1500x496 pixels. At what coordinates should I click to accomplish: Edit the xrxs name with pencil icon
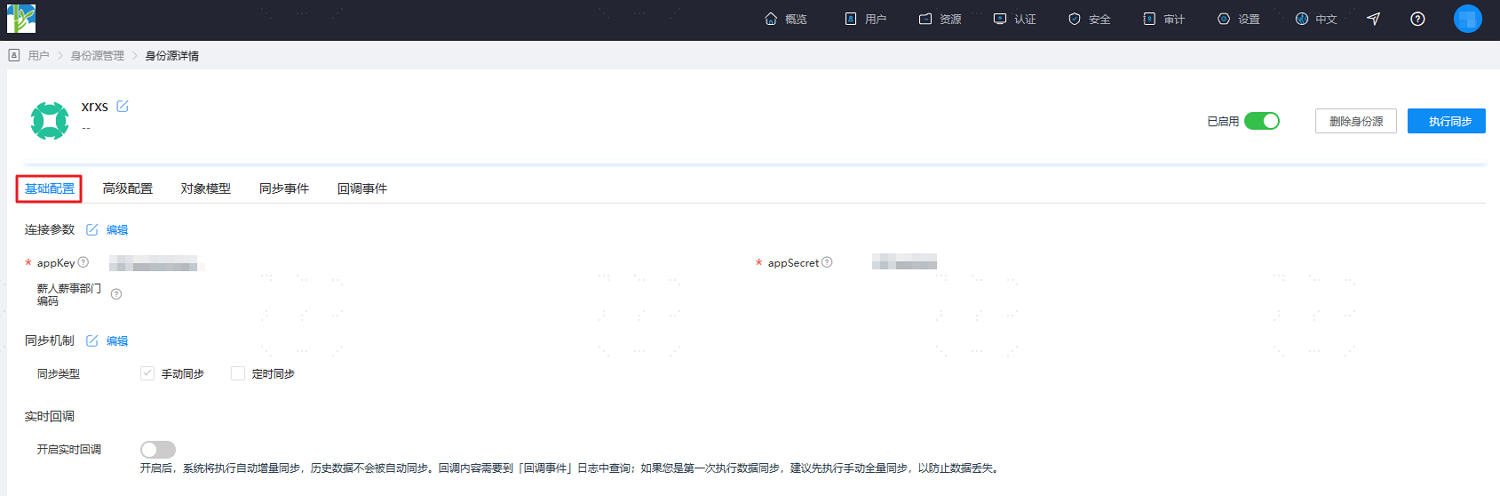pos(123,106)
